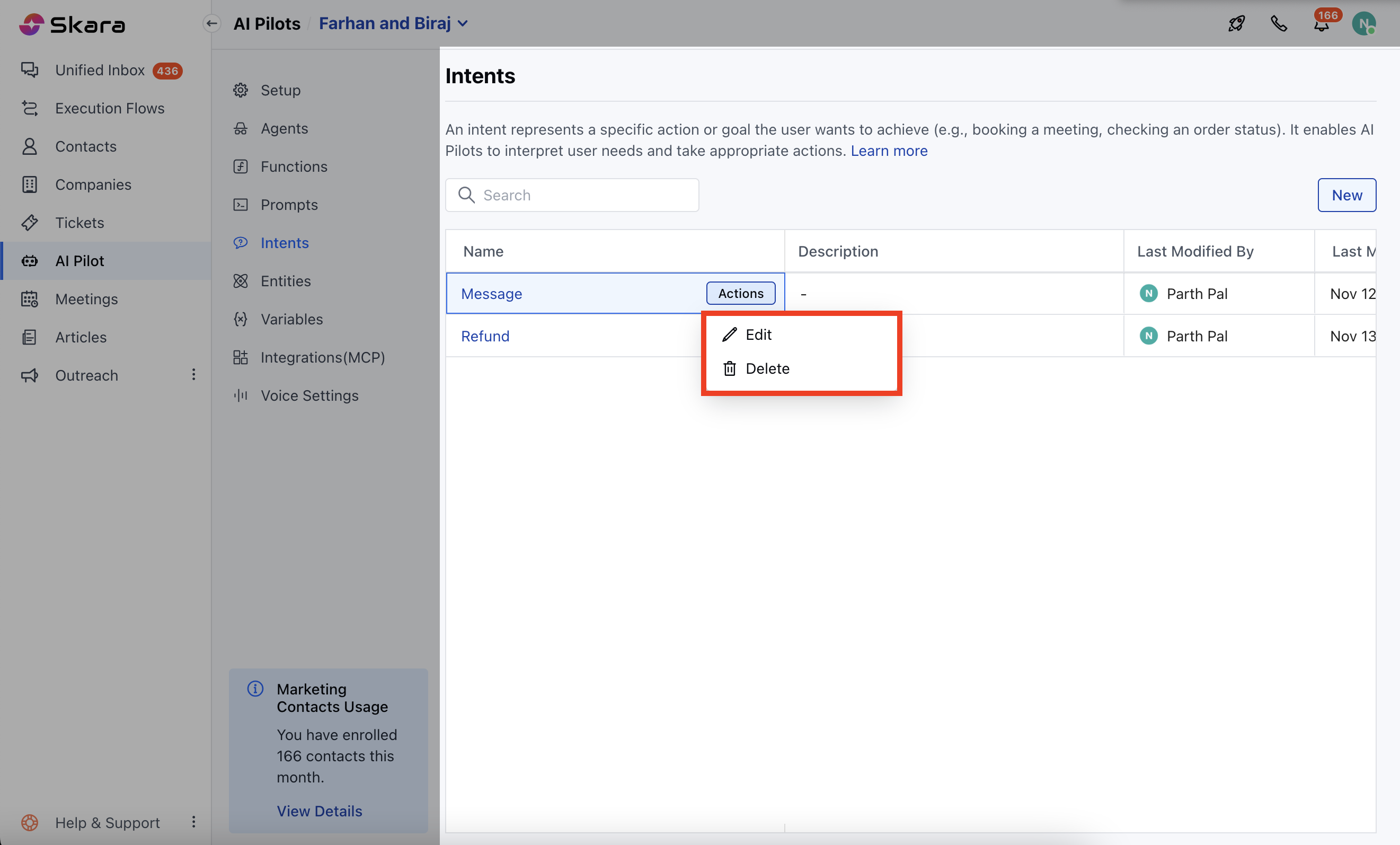Click View Details for contacts usage
The height and width of the screenshot is (845, 1400).
(x=320, y=811)
